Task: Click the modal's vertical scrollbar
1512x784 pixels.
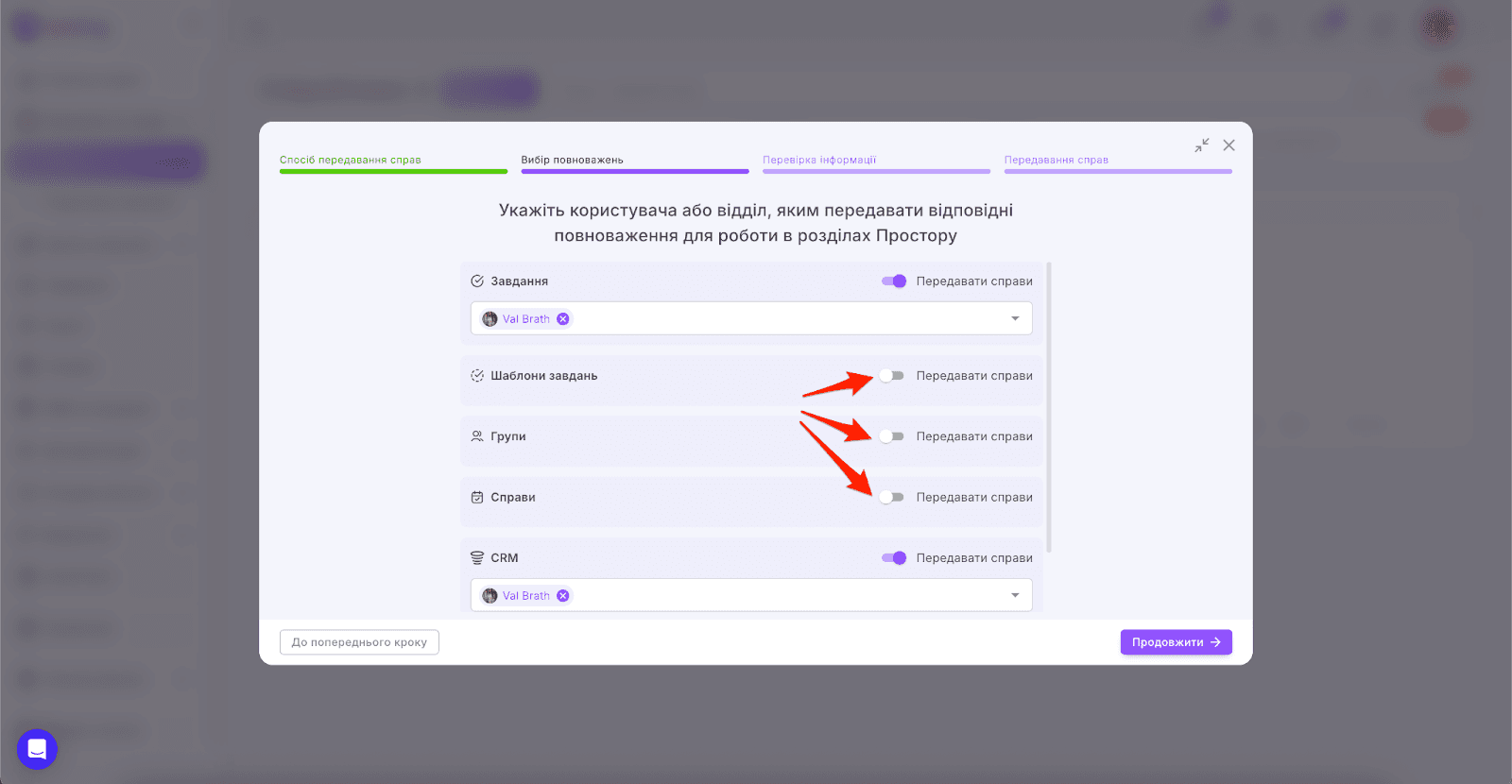Action: coord(1049,407)
